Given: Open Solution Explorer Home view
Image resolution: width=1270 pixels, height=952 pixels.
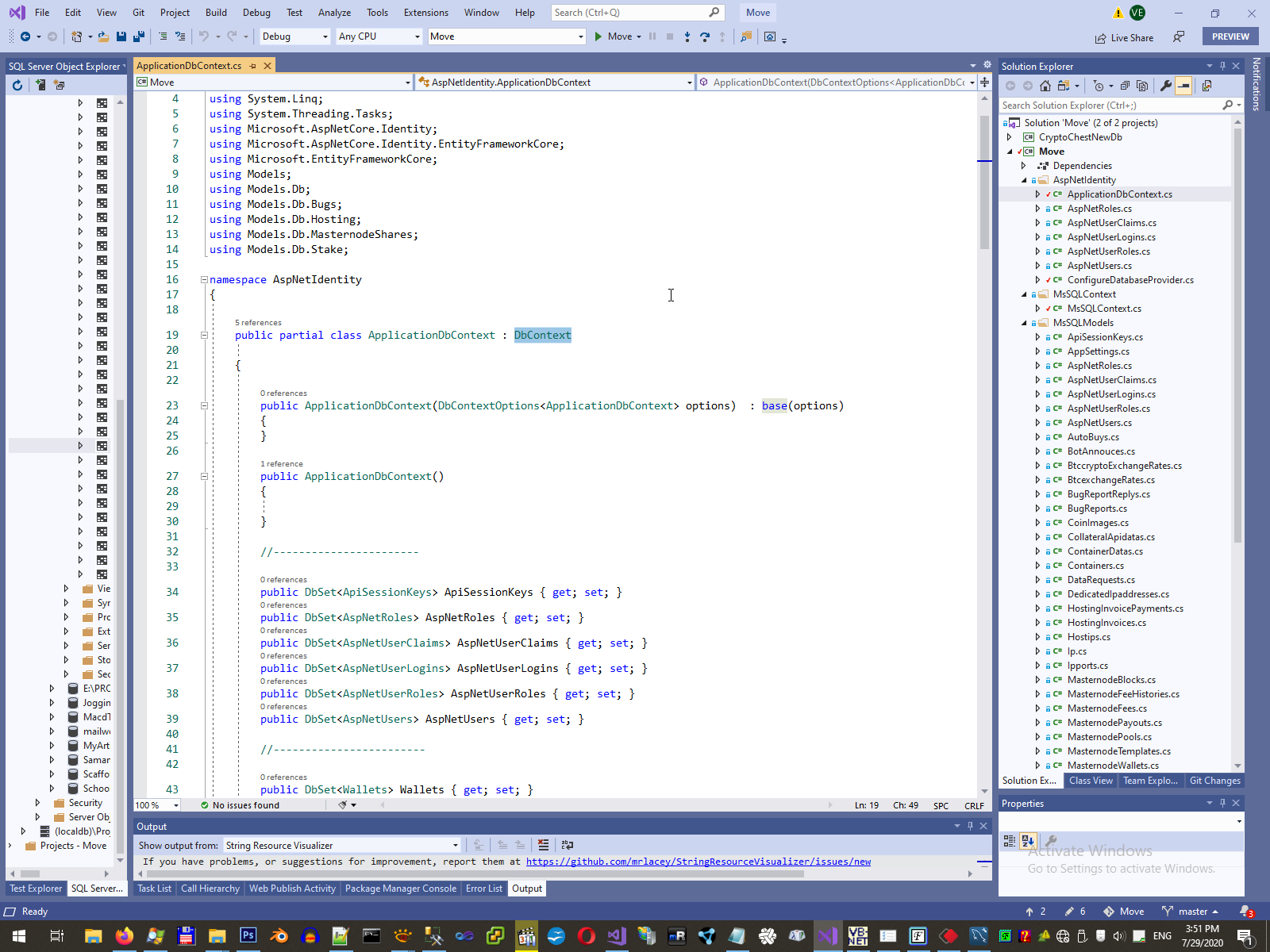Looking at the screenshot, I should tap(1045, 86).
